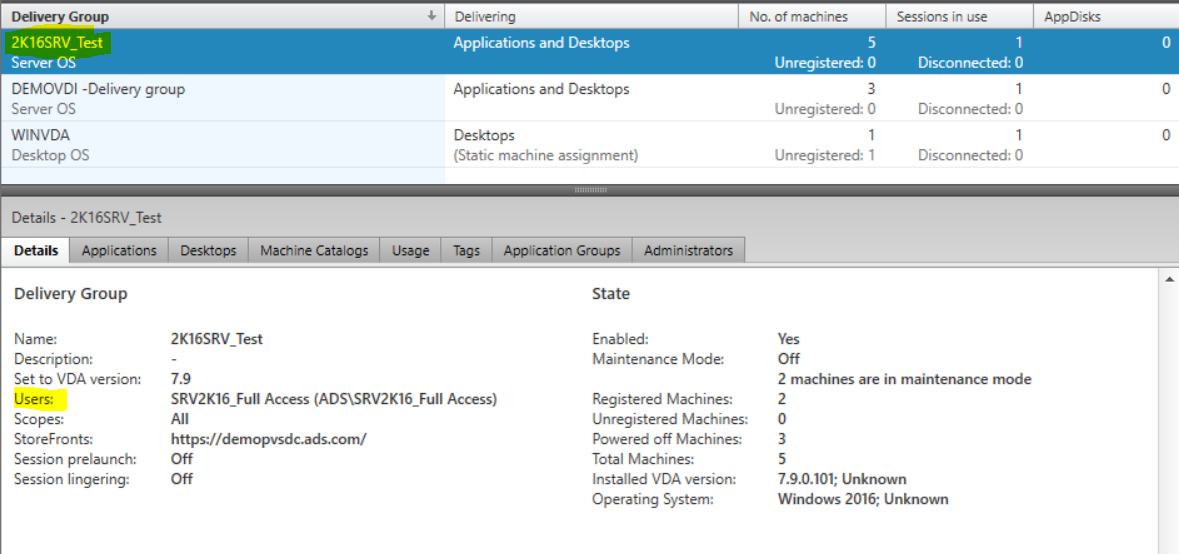Viewport: 1179px width, 554px height.
Task: Click the 'Maintenance Mode:' label
Action: (x=658, y=359)
